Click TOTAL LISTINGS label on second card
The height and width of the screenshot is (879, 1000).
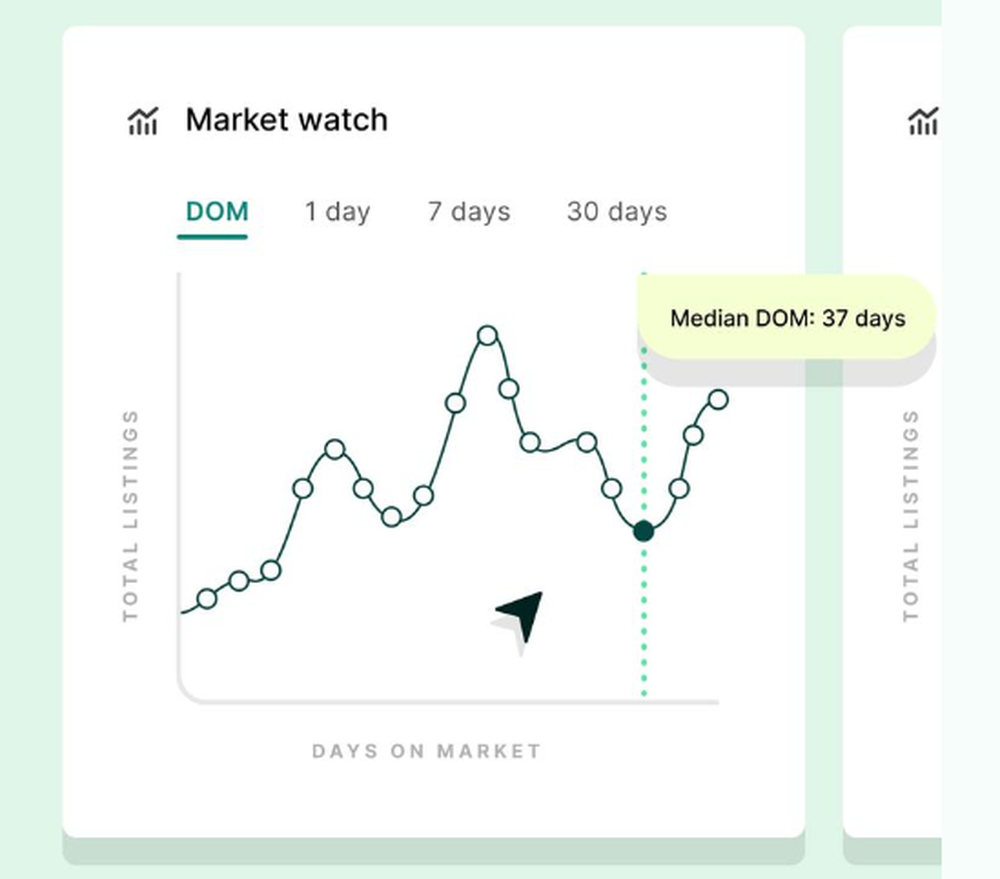911,515
